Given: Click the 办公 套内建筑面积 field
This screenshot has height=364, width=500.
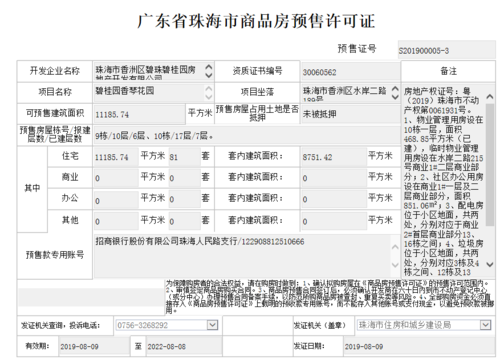Looking at the screenshot, I should coord(334,199).
